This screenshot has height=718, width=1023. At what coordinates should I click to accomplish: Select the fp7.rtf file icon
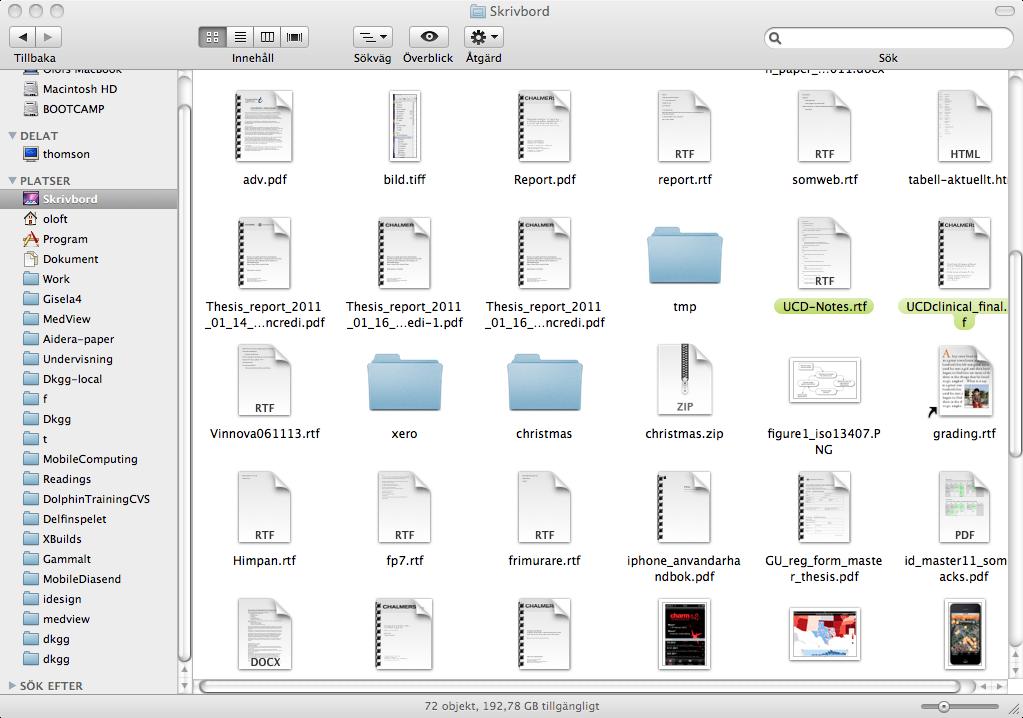(405, 507)
